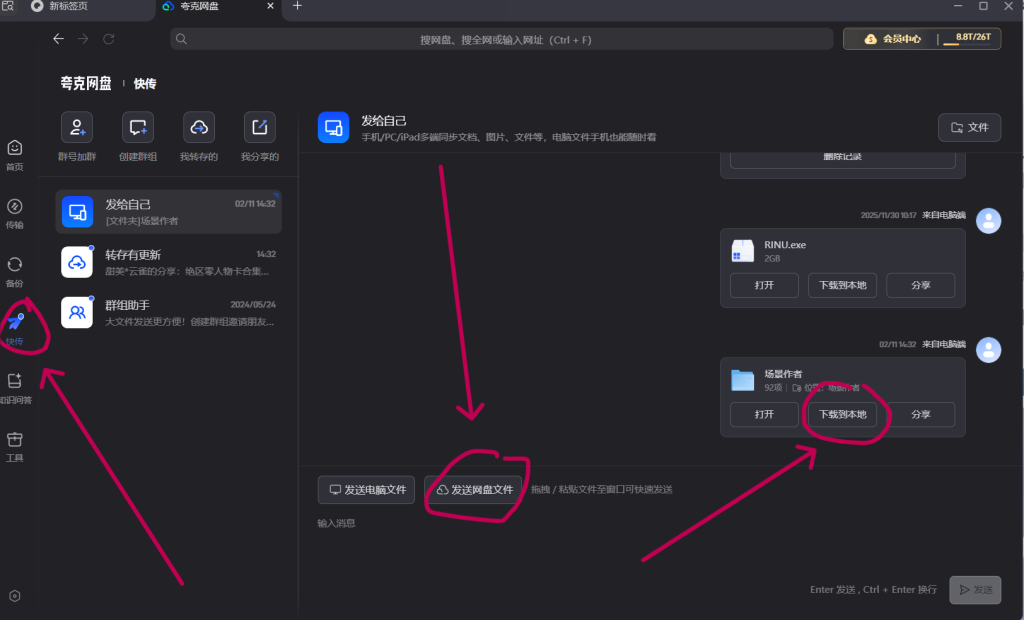Screen dimensions: 1024x620
Task: Open settings gear at sidebar bottom
Action: 14,596
